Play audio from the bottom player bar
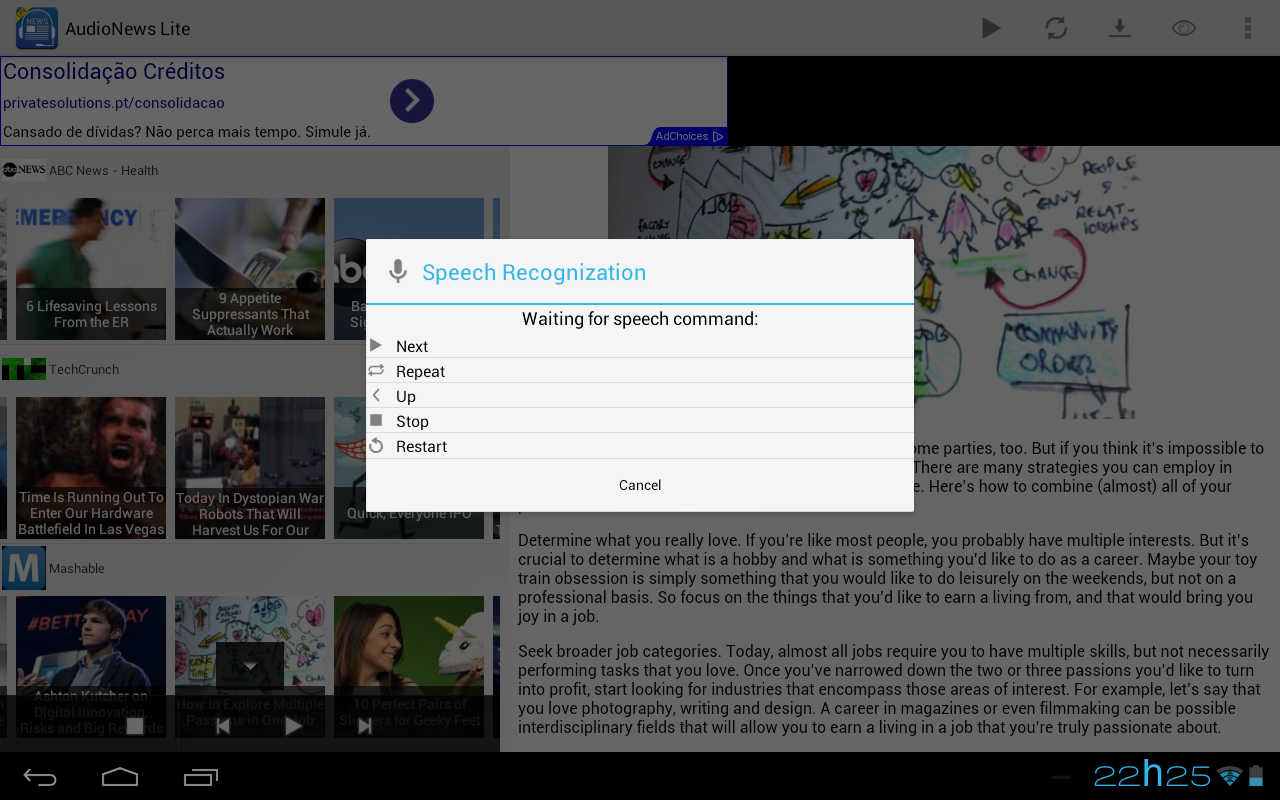 click(293, 726)
